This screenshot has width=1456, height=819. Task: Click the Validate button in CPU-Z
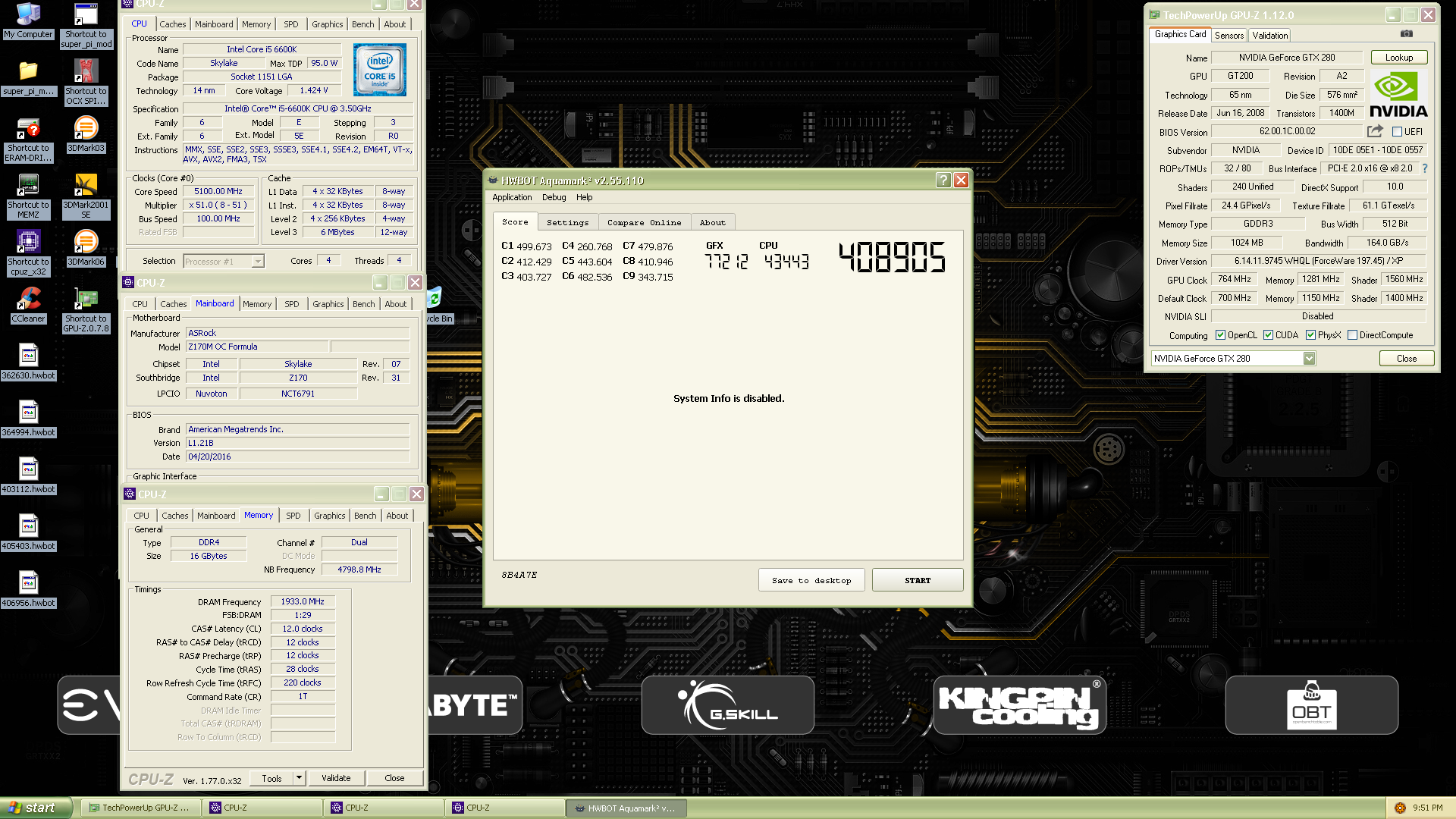pos(336,778)
